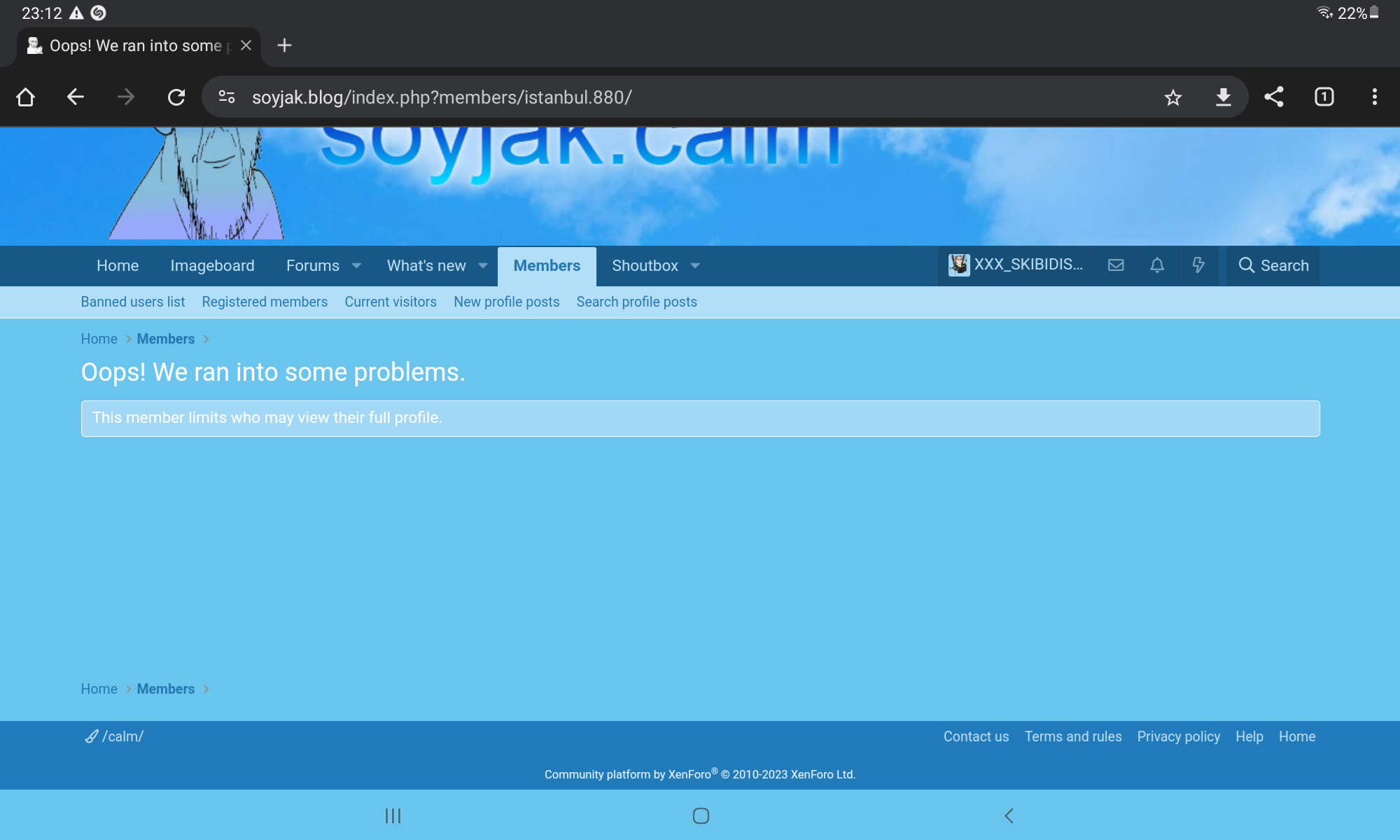Close the 'Oops! We ran into some' tab

tap(246, 45)
